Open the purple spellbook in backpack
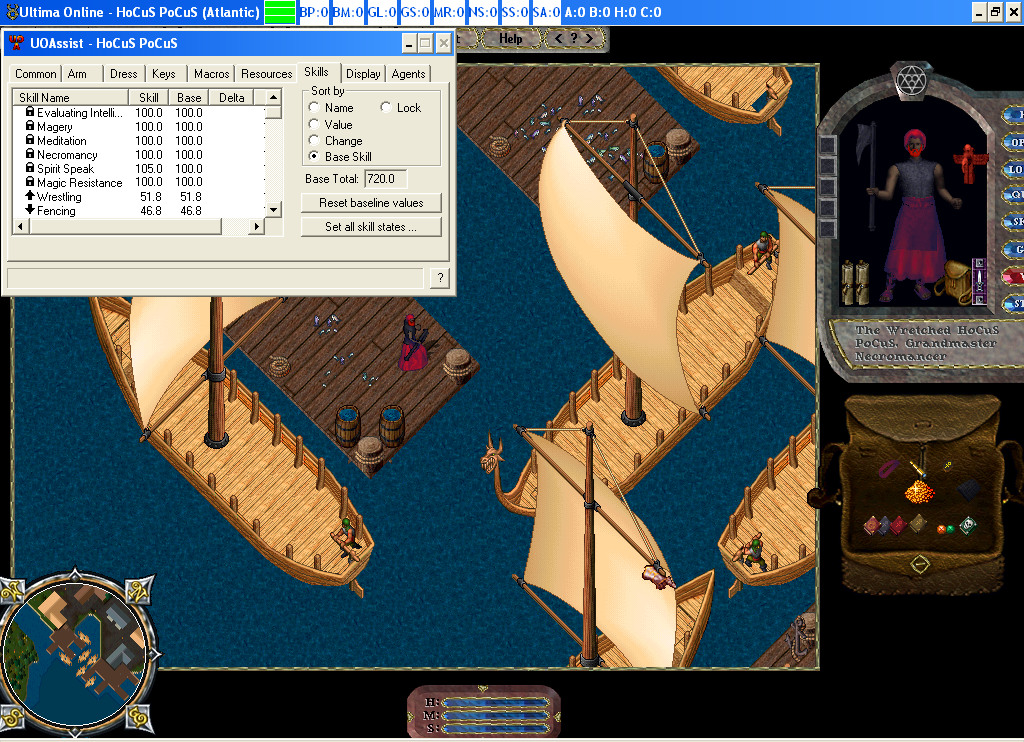The image size is (1024, 742). 886,526
